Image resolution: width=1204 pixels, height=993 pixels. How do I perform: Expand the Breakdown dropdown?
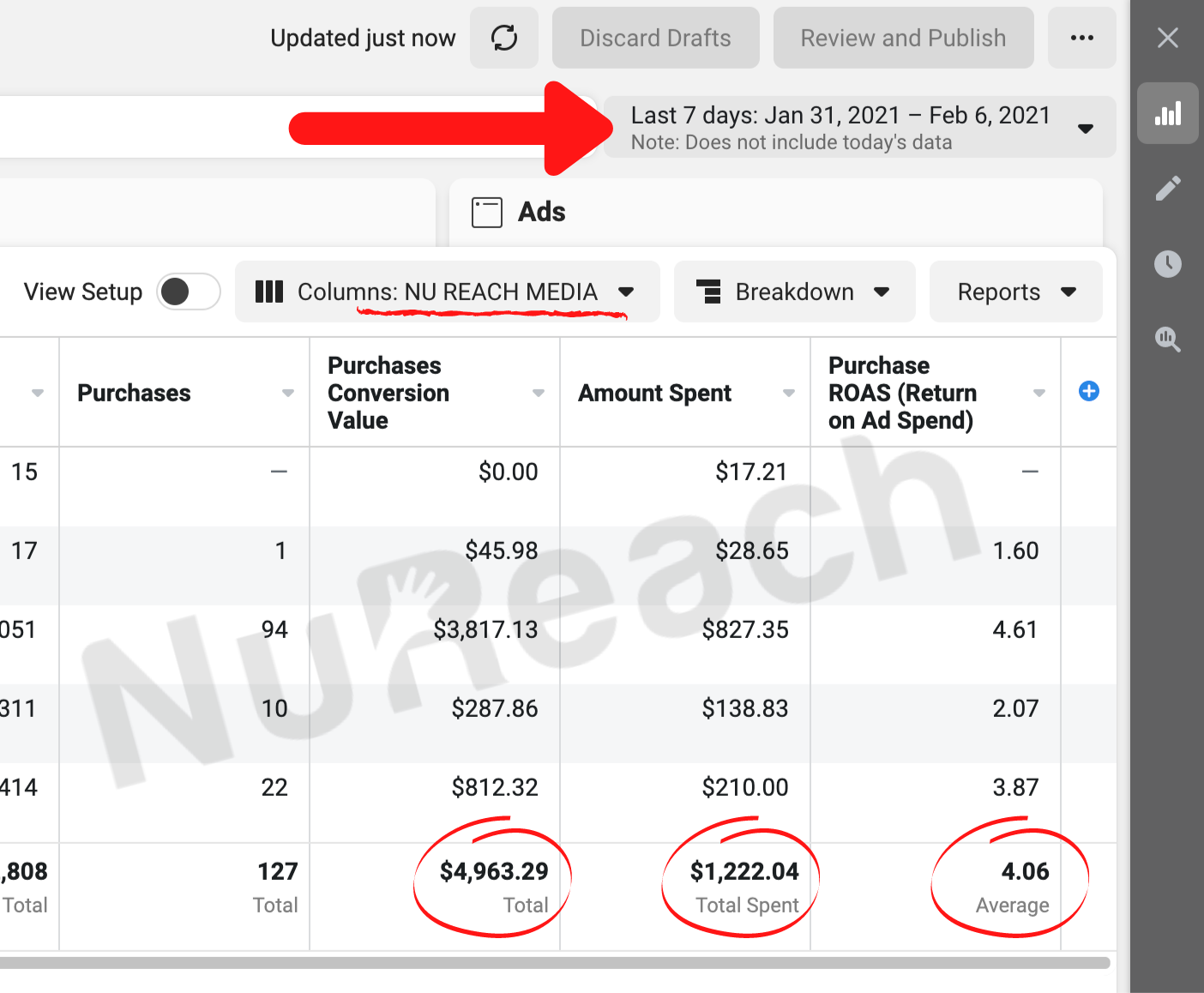click(x=794, y=292)
